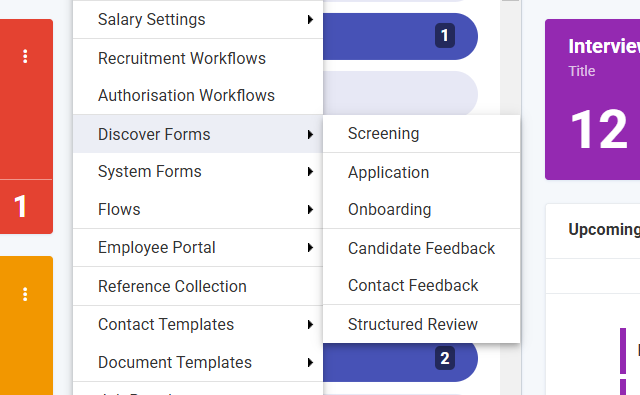Select Reference Collection menu item
640x395 pixels.
[x=198, y=286]
